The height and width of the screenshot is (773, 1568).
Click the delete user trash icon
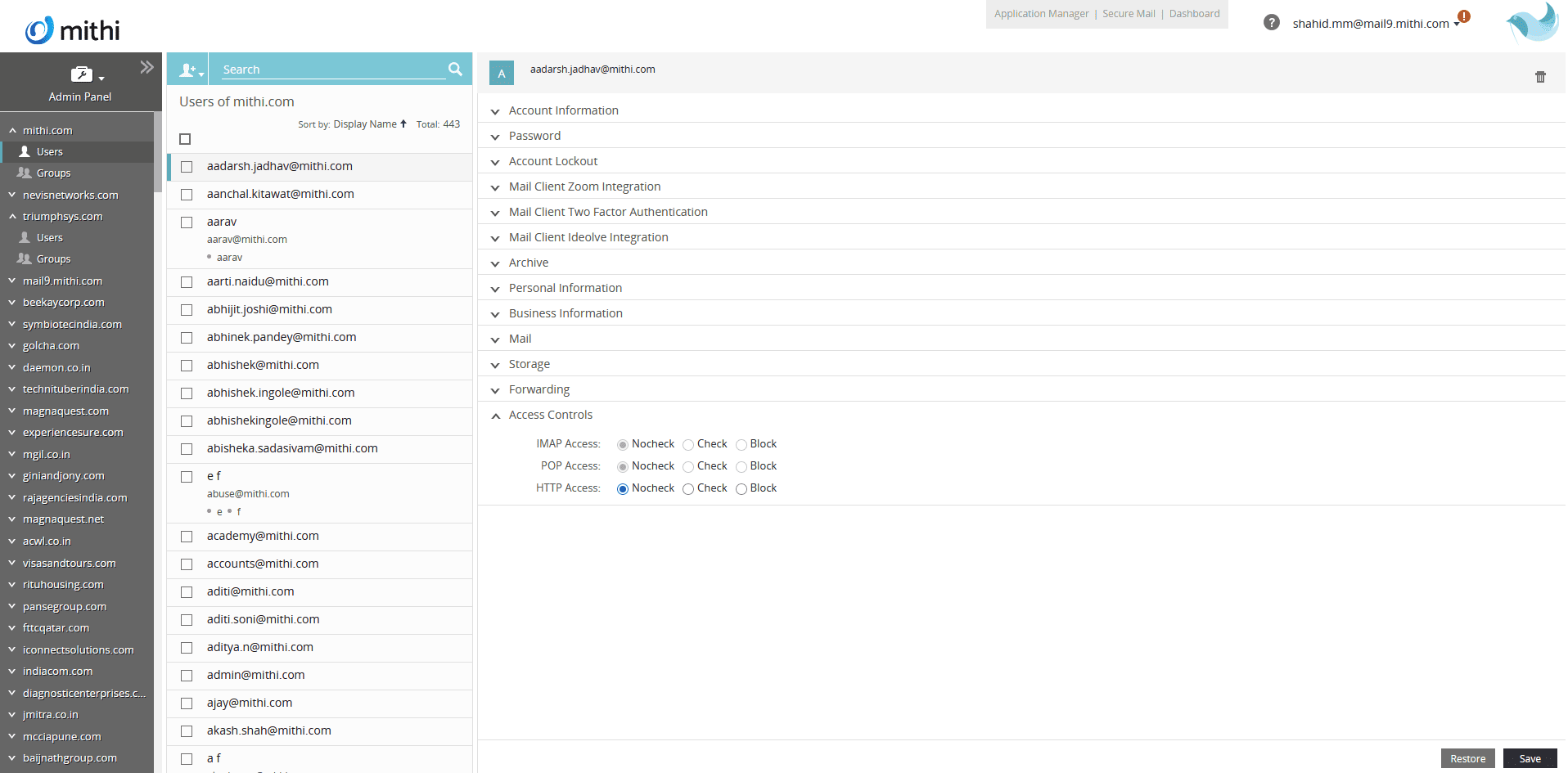coord(1540,77)
